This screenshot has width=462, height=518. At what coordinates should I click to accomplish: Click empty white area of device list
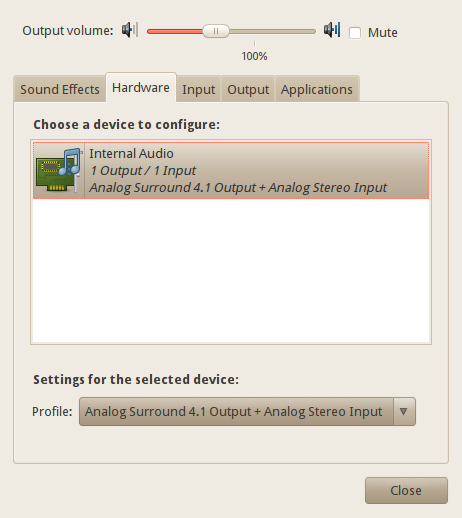point(231,271)
